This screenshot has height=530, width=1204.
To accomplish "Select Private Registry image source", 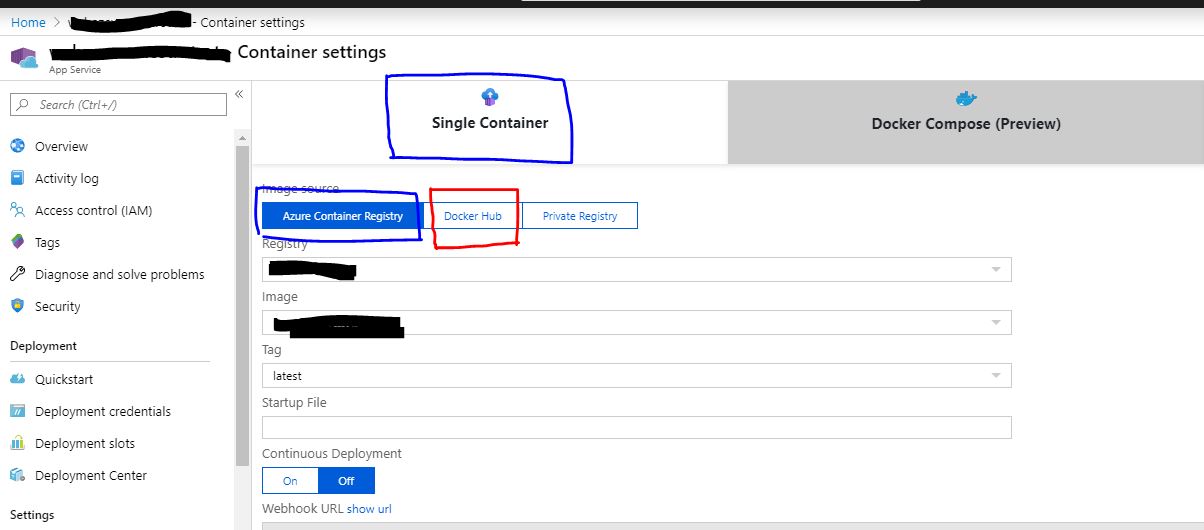I will 580,215.
